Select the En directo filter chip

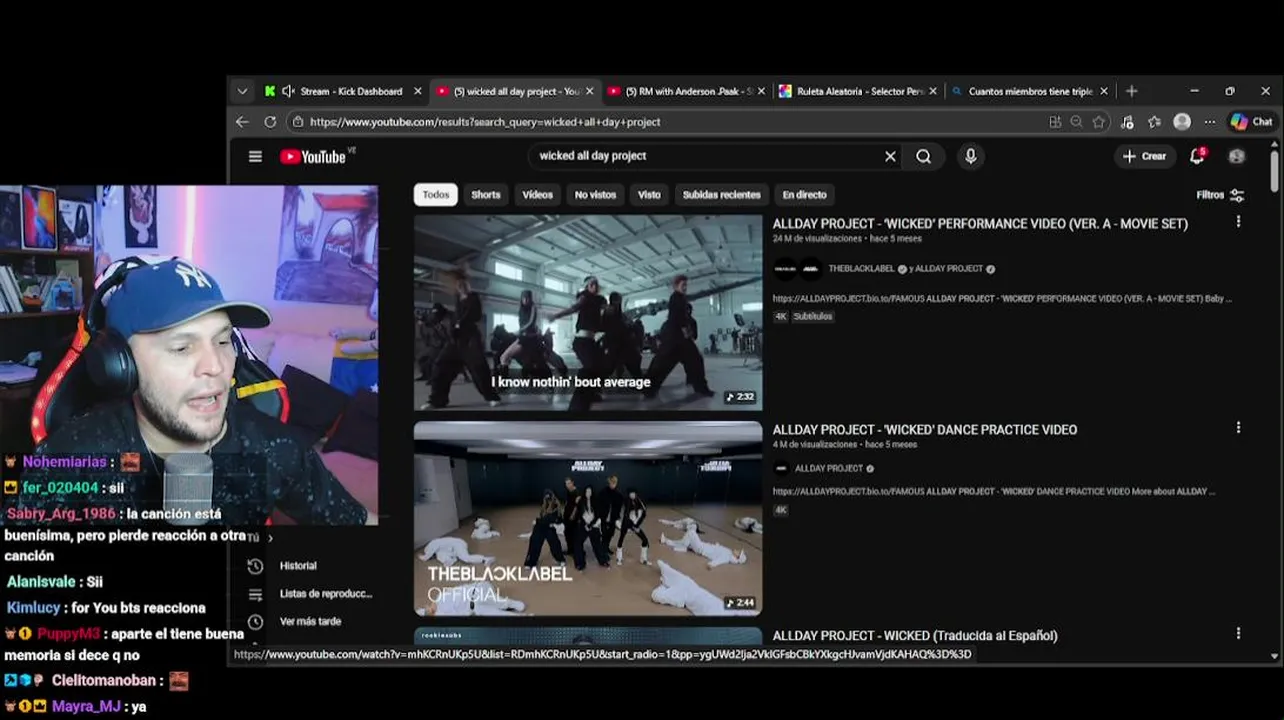804,195
